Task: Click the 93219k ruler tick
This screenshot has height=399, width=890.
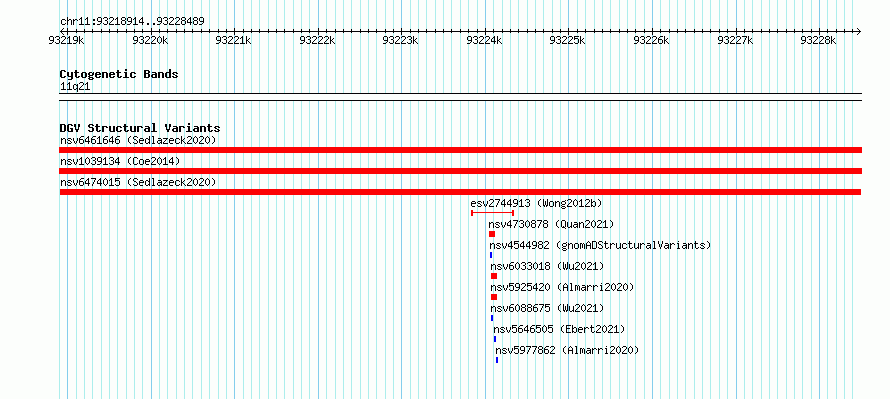Action: (x=67, y=40)
